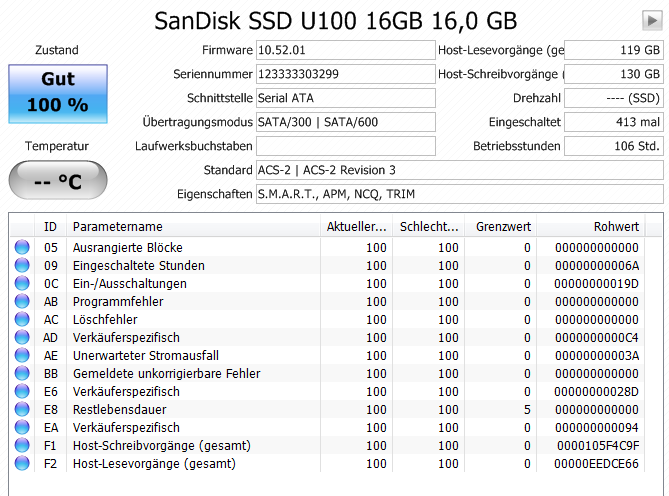The image size is (669, 496).
Task: Click the Zustand label
Action: pyautogui.click(x=57, y=50)
